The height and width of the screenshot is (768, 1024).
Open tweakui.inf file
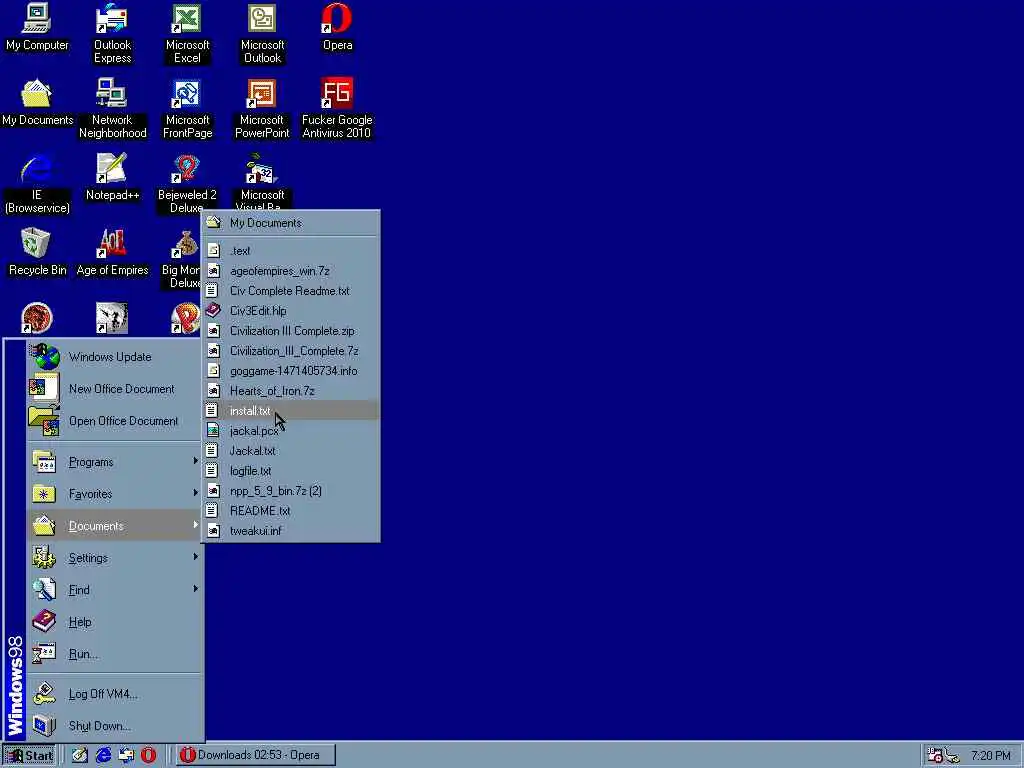pyautogui.click(x=291, y=531)
